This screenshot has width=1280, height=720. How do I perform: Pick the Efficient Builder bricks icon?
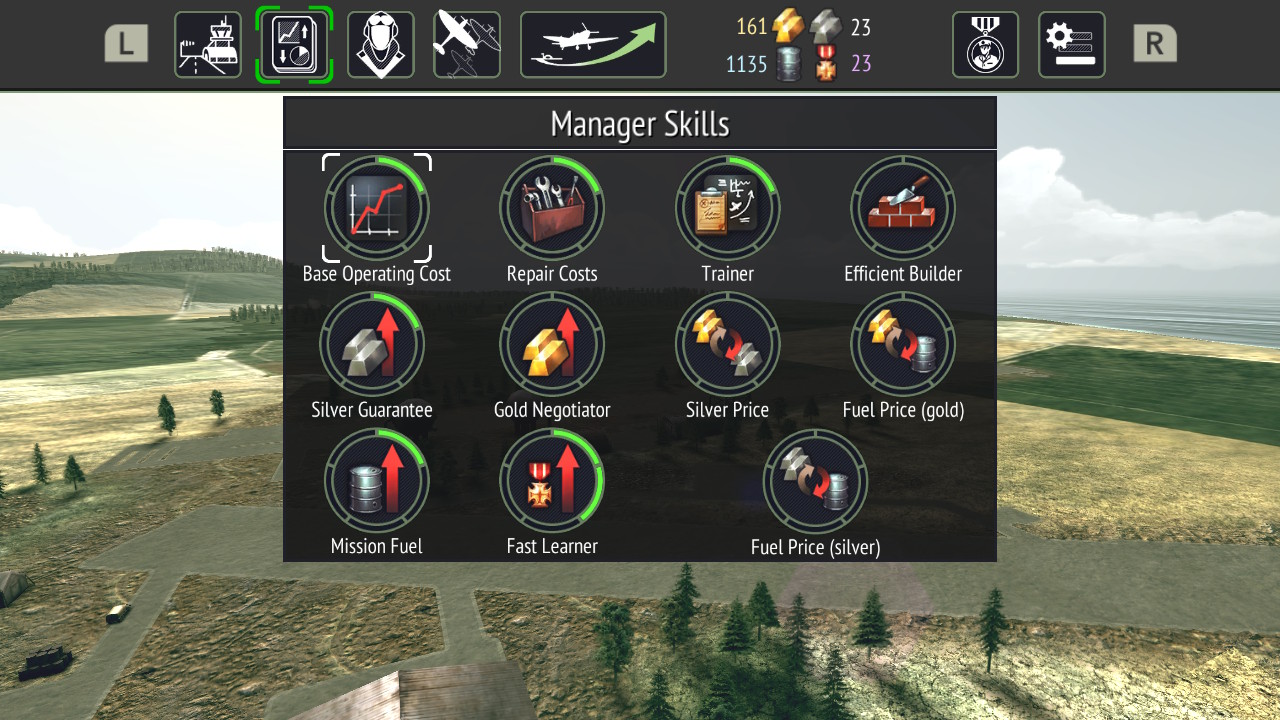(x=903, y=208)
